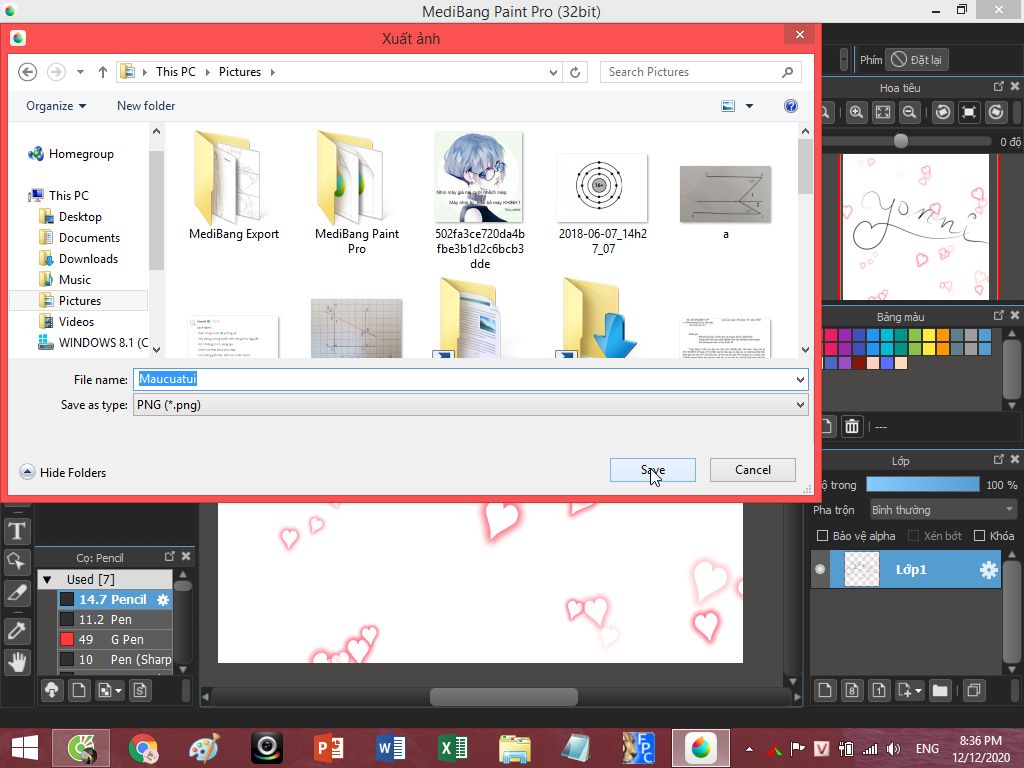Select Music in the navigation tree
1024x768 pixels.
pyautogui.click(x=74, y=280)
